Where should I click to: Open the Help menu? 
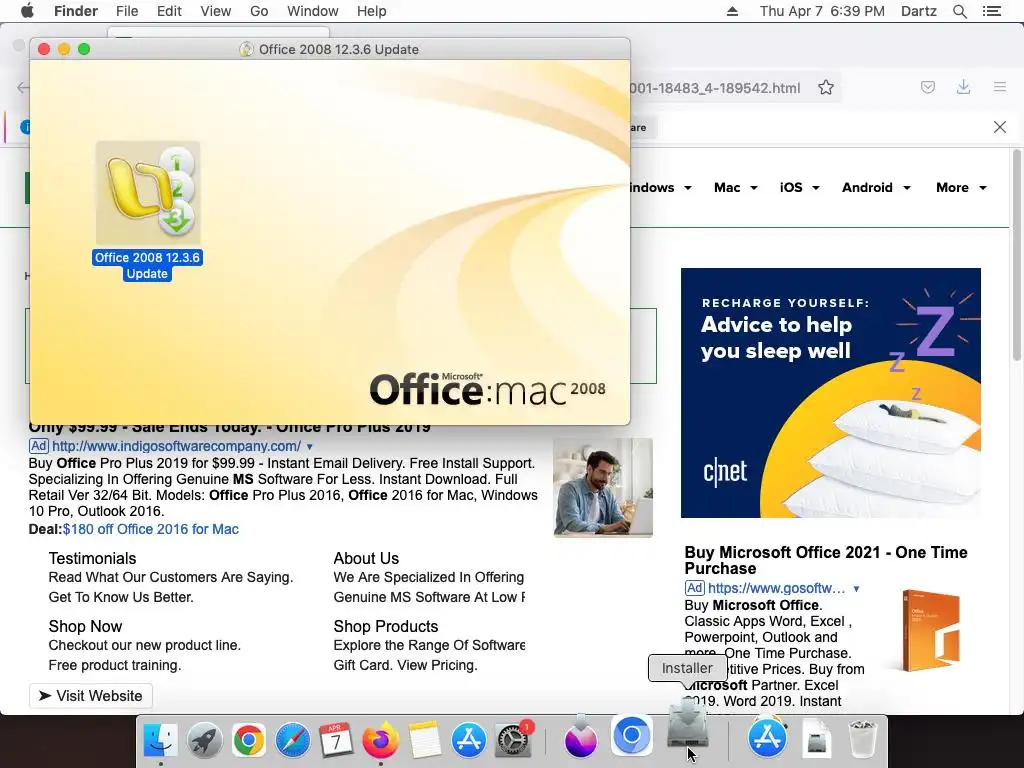(x=372, y=11)
